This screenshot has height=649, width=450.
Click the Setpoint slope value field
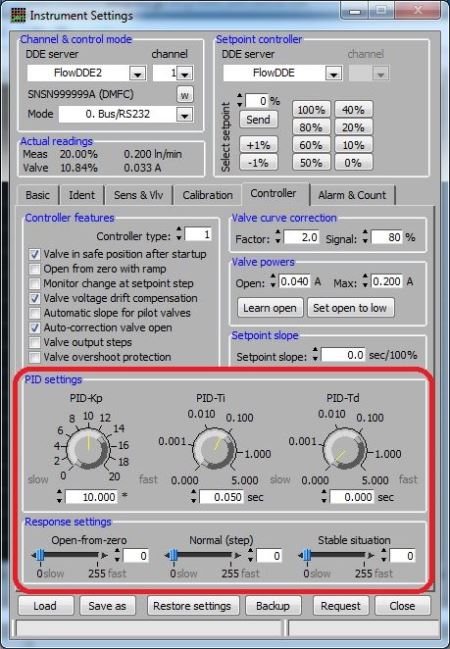point(343,355)
